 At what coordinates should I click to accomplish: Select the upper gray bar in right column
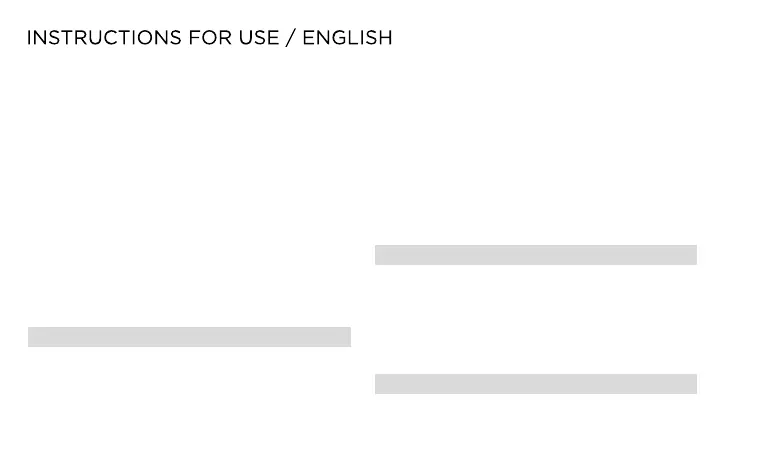[535, 255]
